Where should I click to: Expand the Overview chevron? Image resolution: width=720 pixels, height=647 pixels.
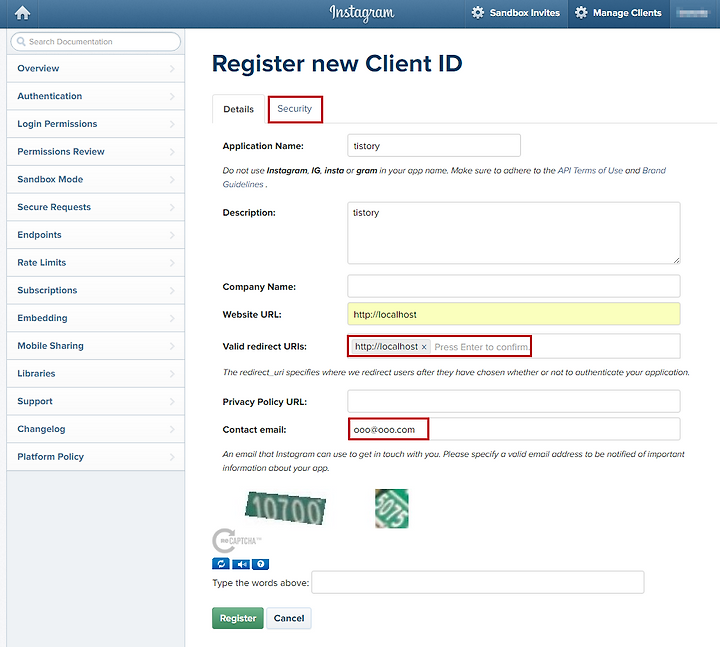172,68
